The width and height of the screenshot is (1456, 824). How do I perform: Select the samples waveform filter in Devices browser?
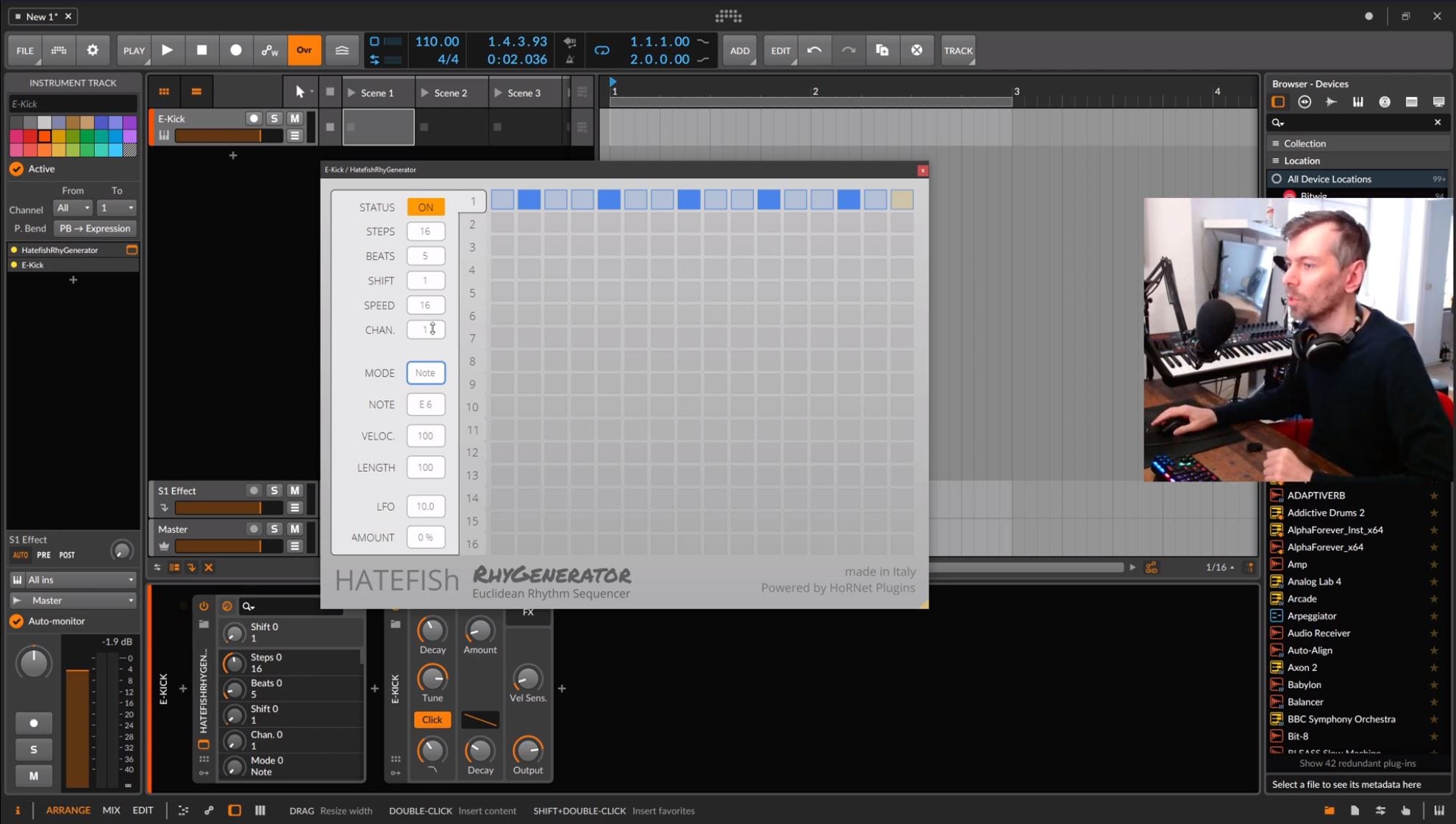(x=1331, y=102)
